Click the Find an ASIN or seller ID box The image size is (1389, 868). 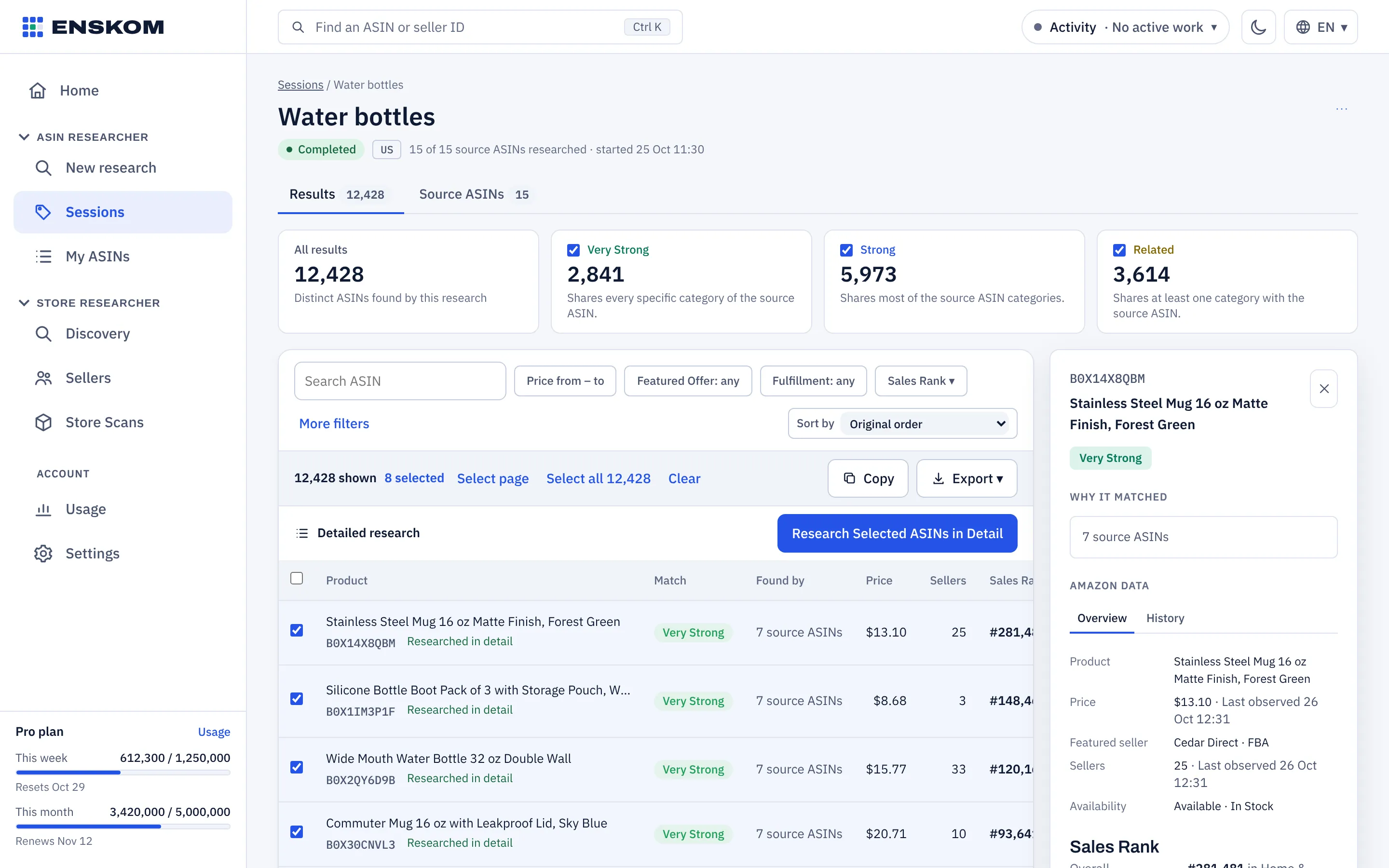(480, 27)
